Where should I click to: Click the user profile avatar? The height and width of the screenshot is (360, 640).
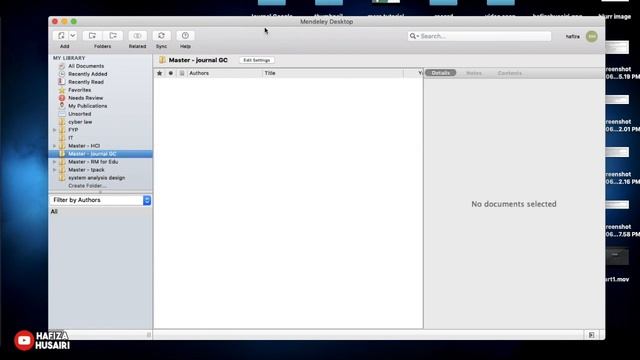pos(592,36)
